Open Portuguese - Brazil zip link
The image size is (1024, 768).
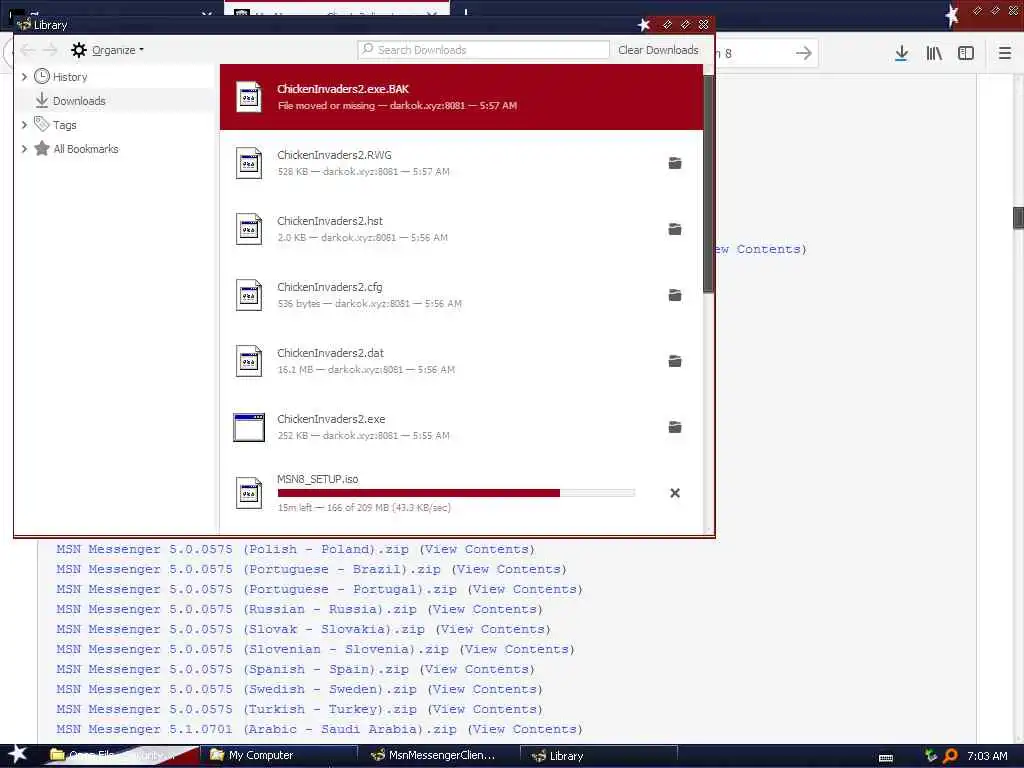(248, 569)
